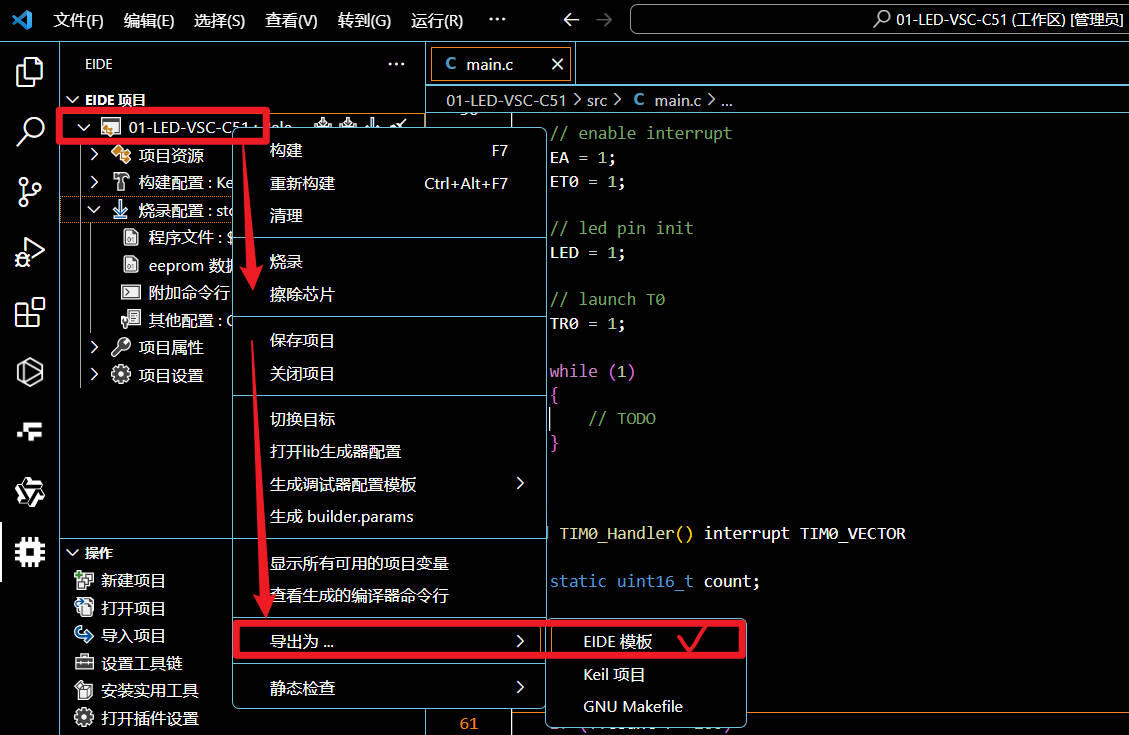Image resolution: width=1129 pixels, height=735 pixels.
Task: Open the Extensions view icon
Action: (x=30, y=312)
